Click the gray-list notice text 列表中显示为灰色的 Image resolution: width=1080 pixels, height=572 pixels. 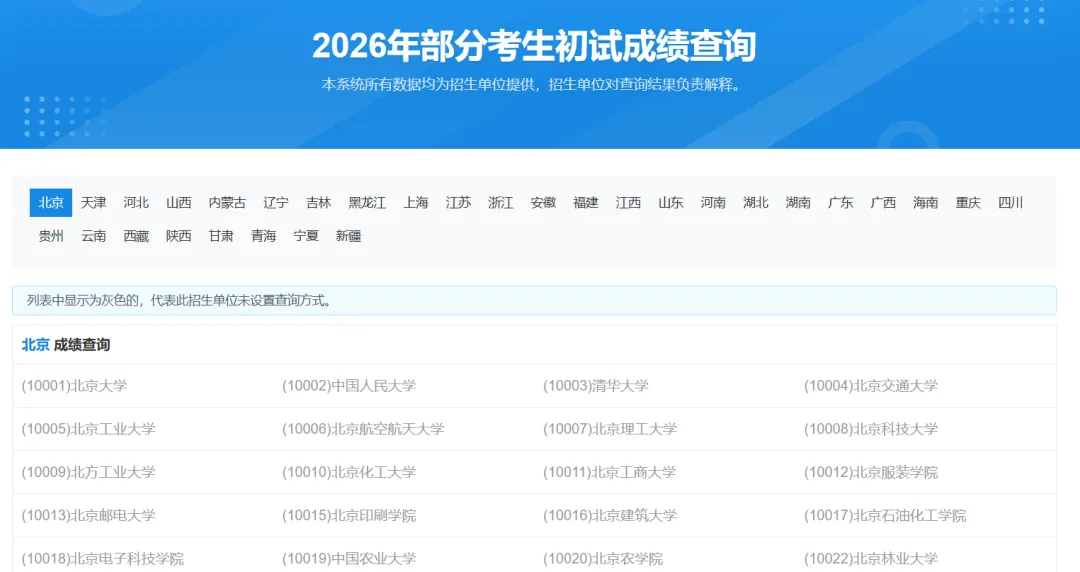point(83,300)
